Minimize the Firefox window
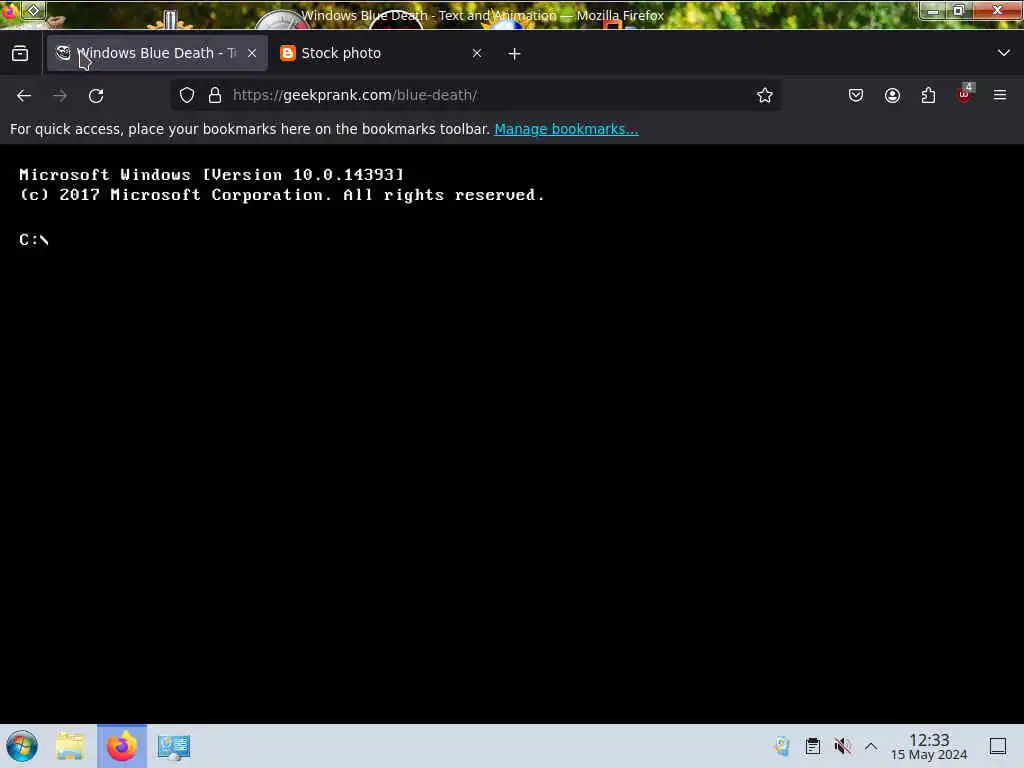This screenshot has height=768, width=1024. pos(933,11)
